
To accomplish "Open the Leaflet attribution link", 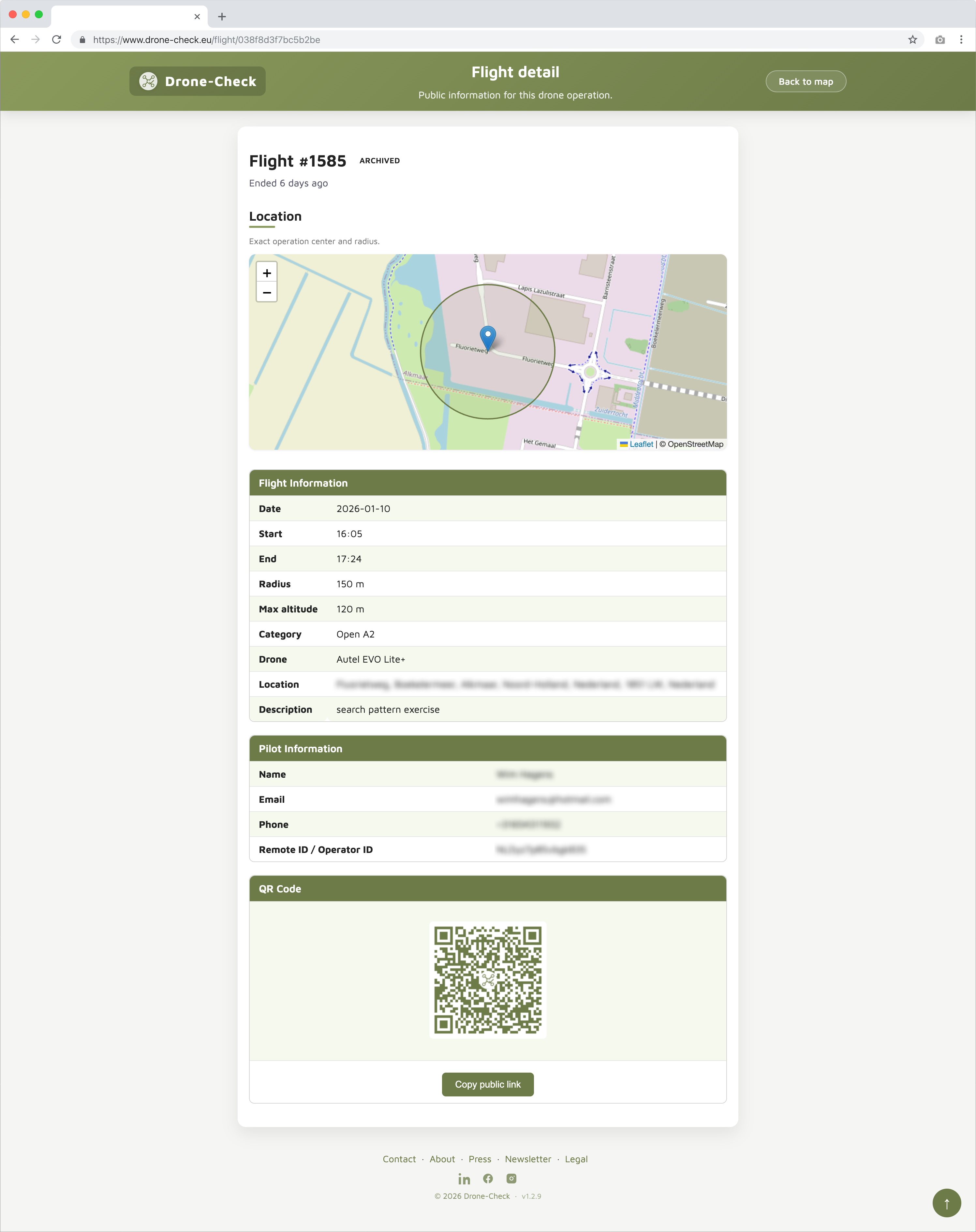I will coord(641,444).
